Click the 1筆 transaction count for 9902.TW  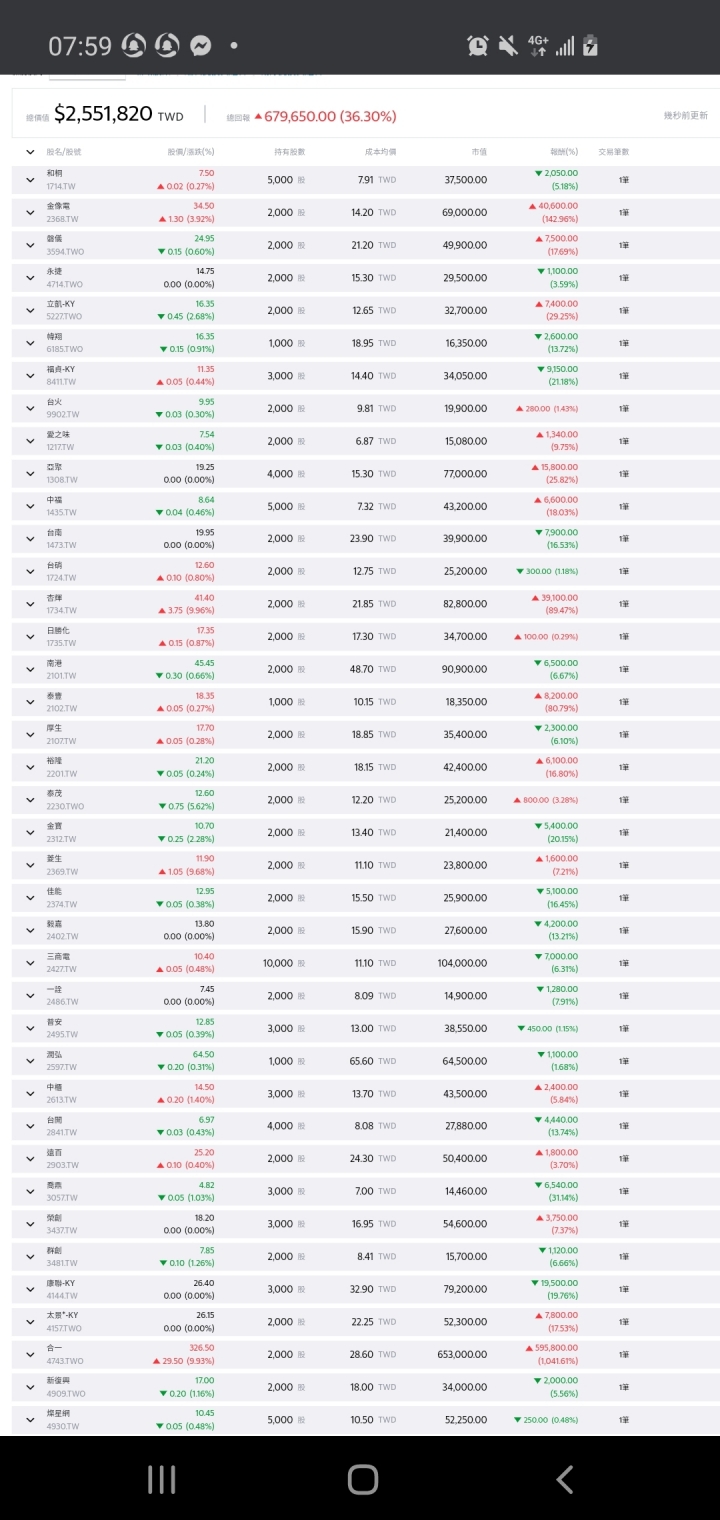624,408
